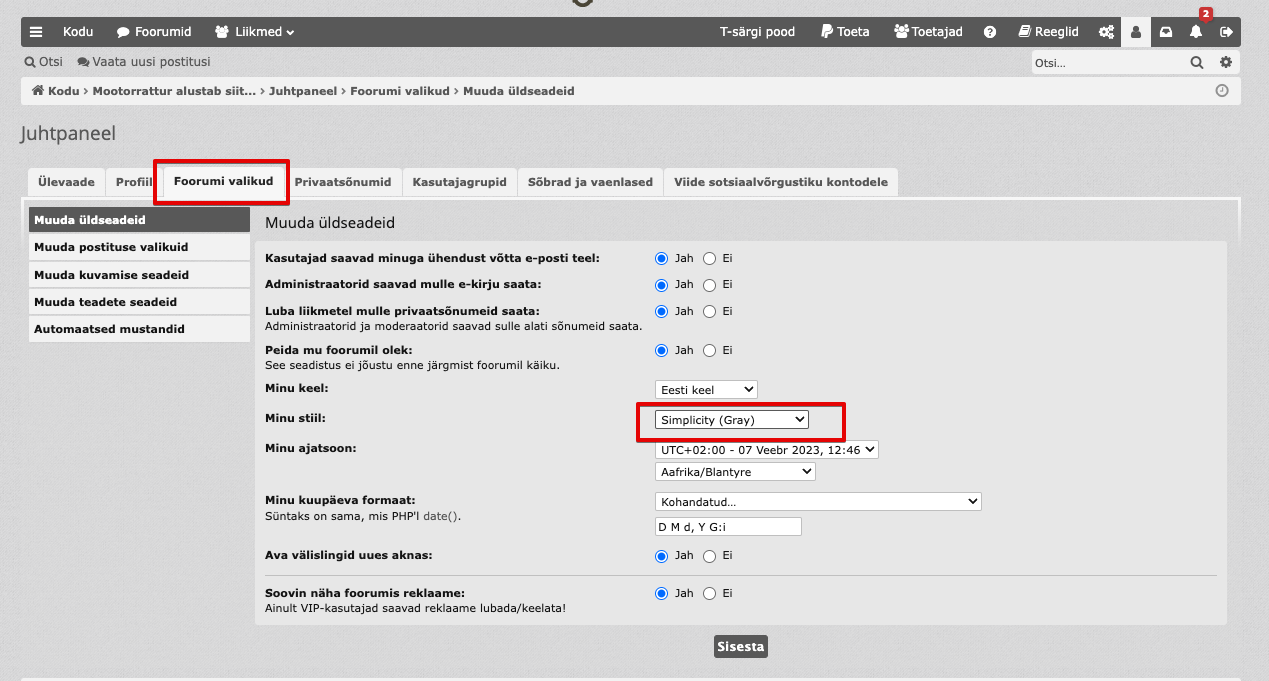This screenshot has width=1269, height=681.
Task: Select Ei for opening external links
Action: click(710, 556)
